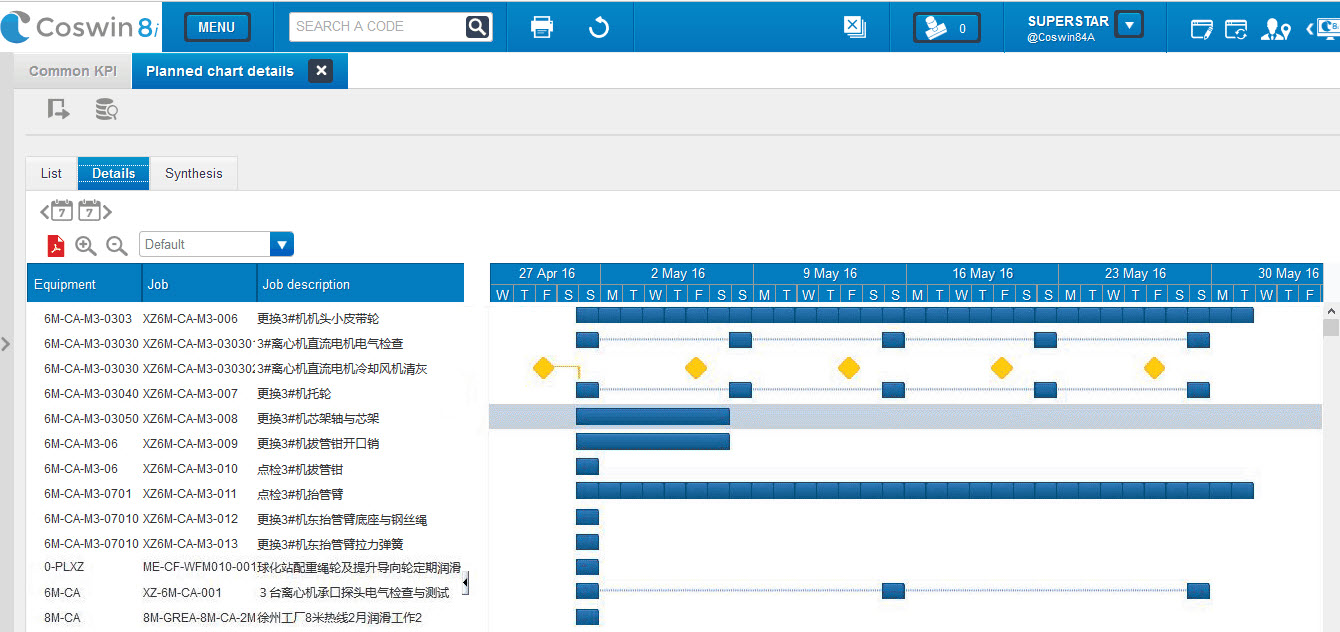Select row XZ6M-CA-M3-008
Screen dimensions: 1340x632
pos(190,419)
